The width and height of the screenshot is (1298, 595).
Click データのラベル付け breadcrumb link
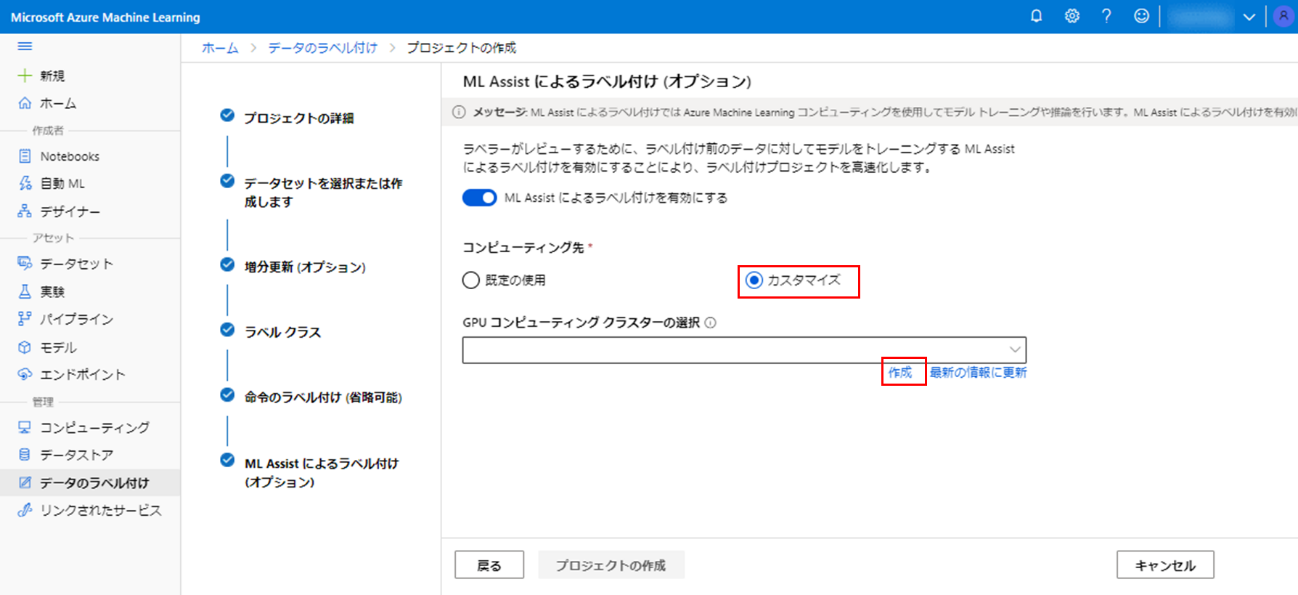[x=323, y=48]
